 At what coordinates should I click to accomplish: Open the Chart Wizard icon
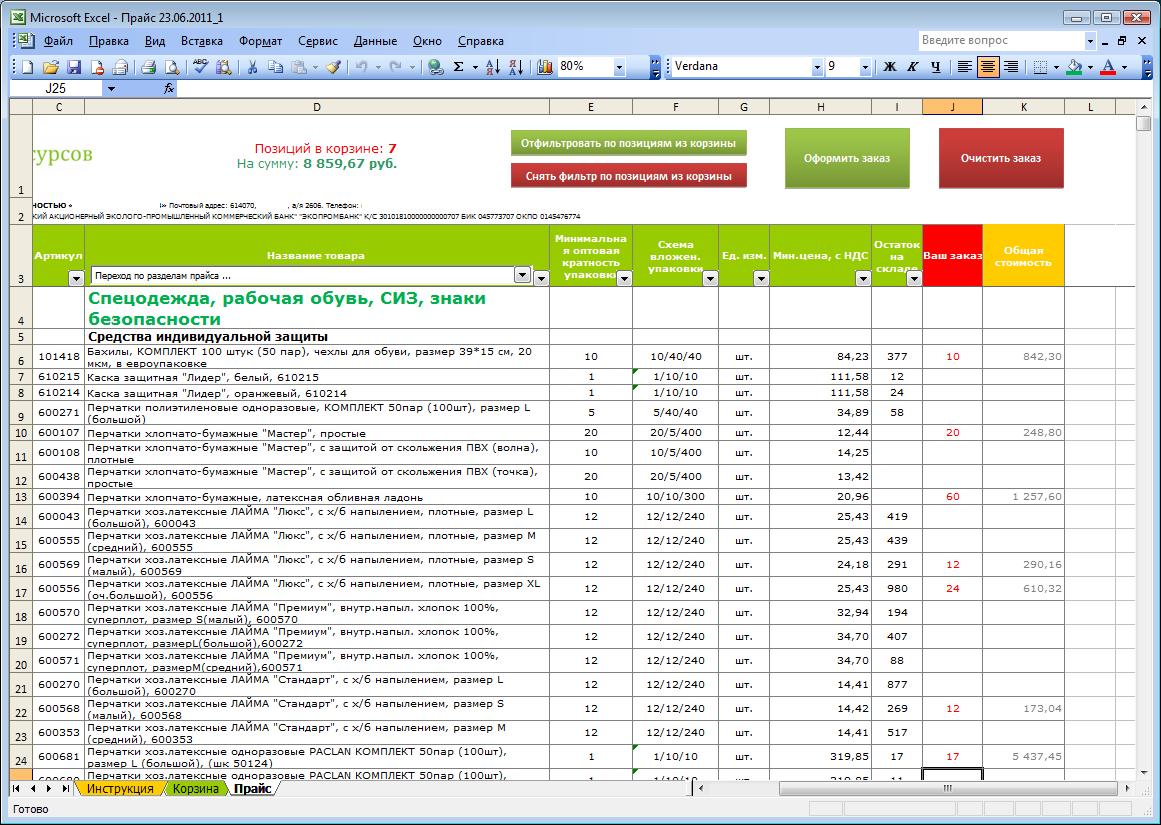545,67
